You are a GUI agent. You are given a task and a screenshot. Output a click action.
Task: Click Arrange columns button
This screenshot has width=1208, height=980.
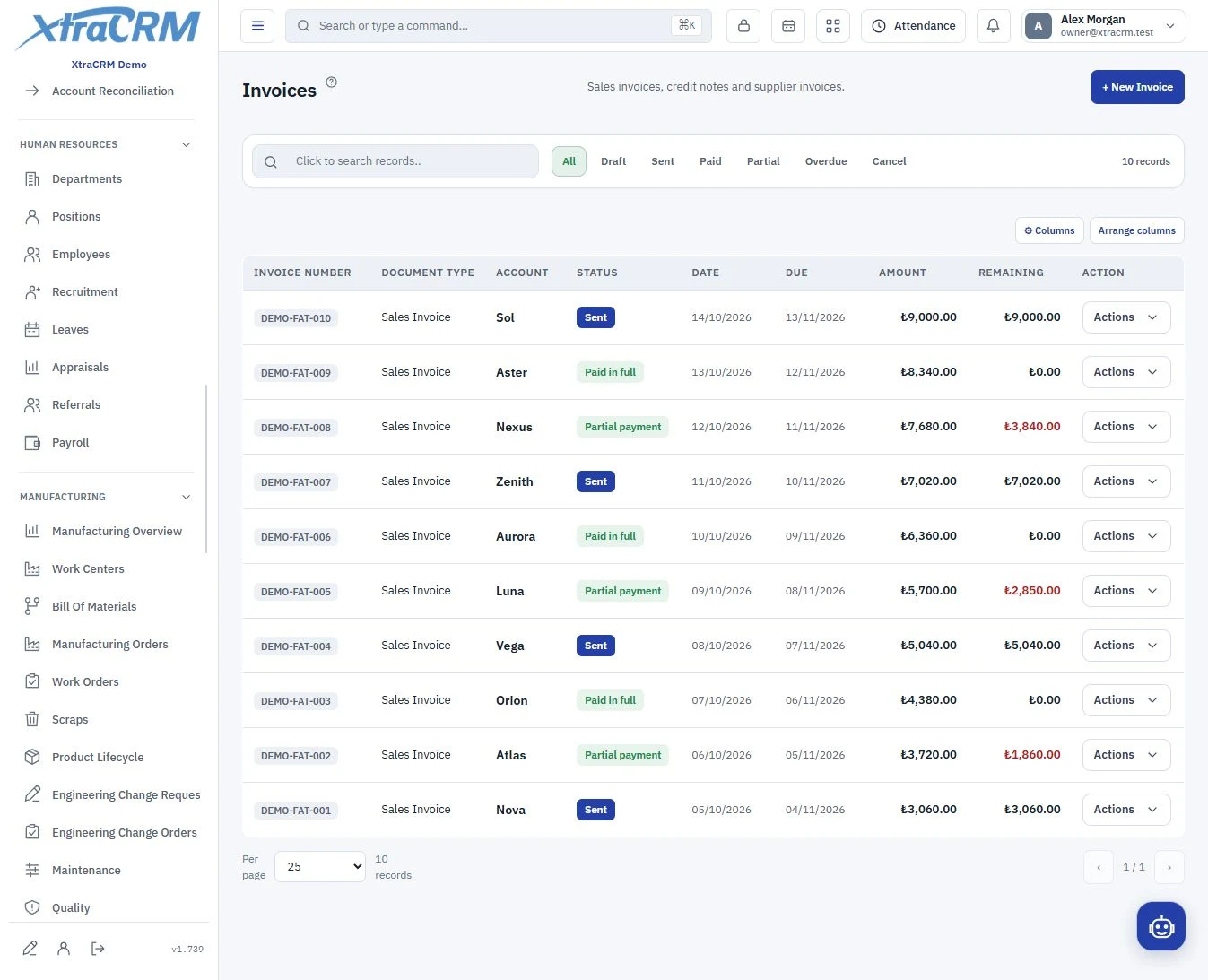1136,230
